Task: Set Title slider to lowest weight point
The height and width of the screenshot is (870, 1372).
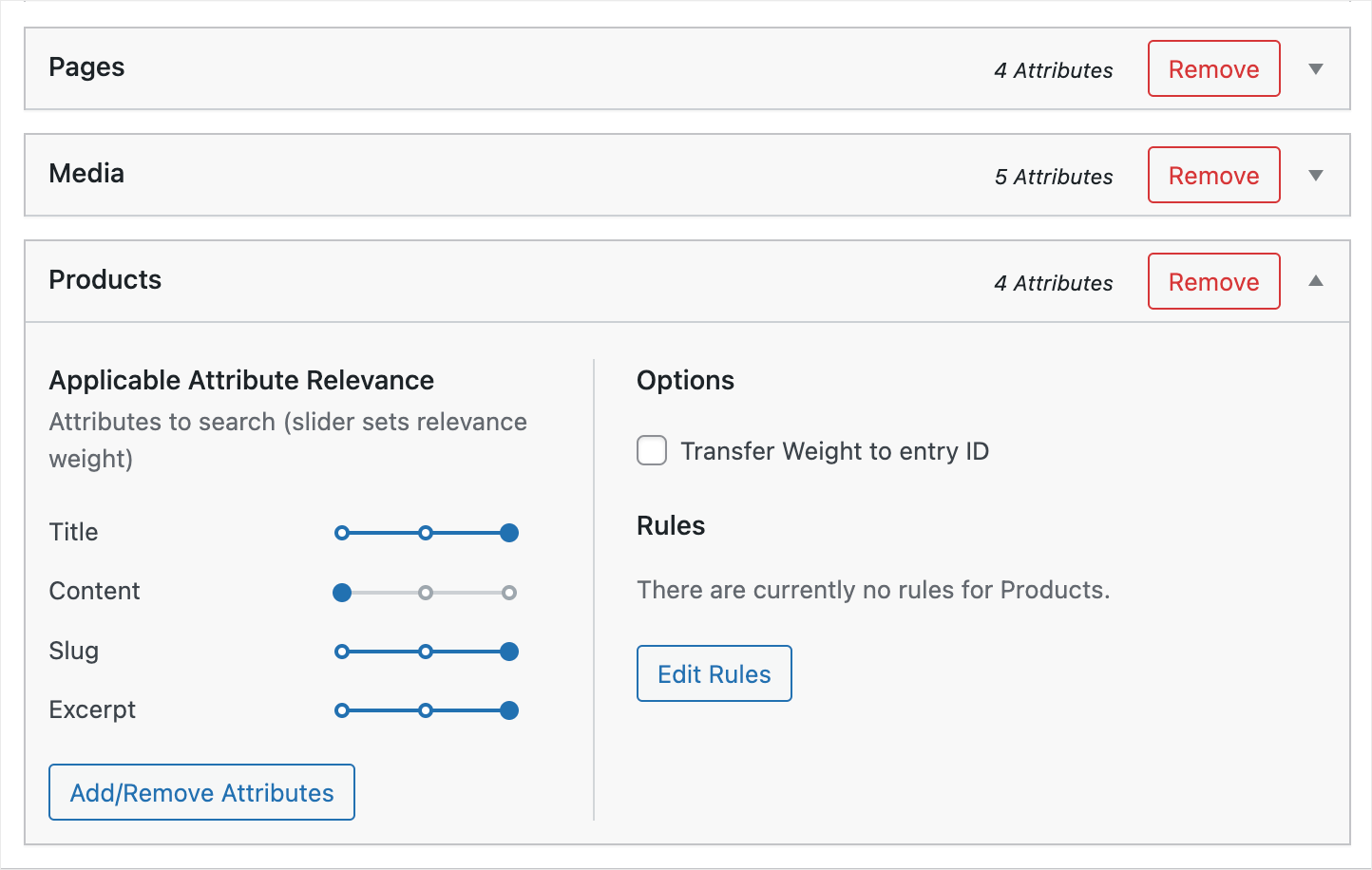Action: pyautogui.click(x=342, y=533)
